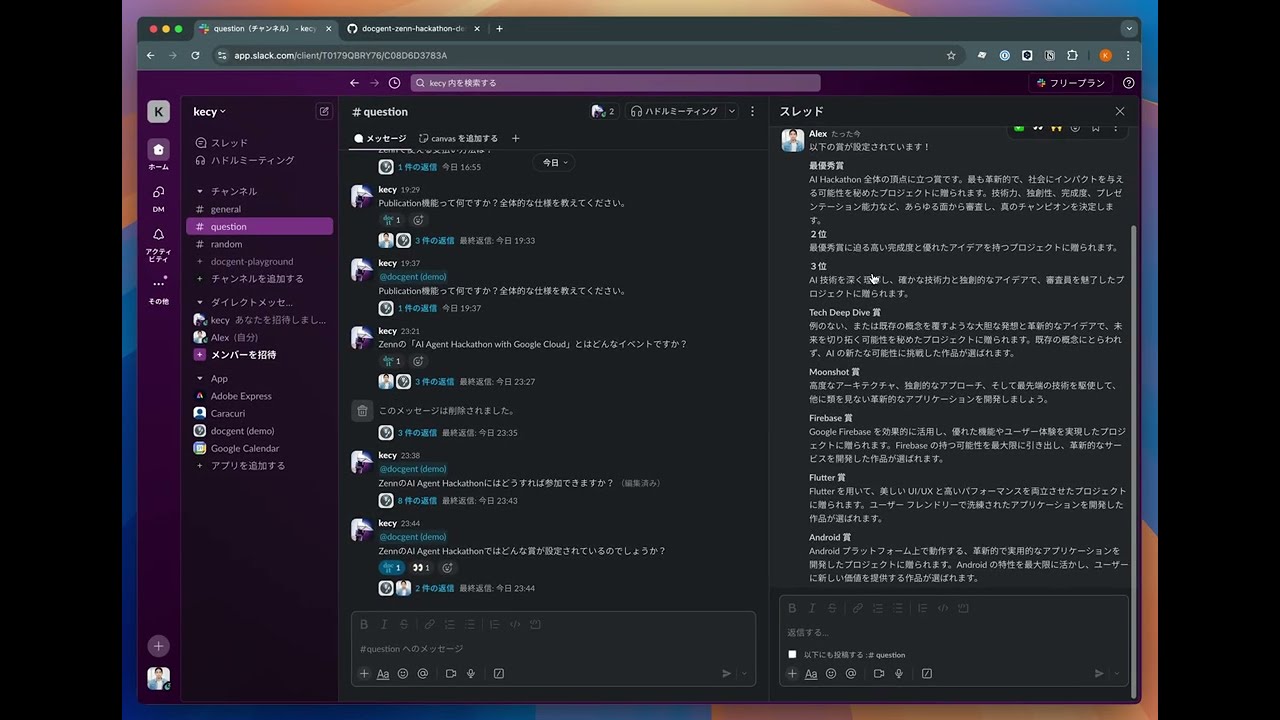The width and height of the screenshot is (1280, 720).
Task: Toggle formatting with Aa in thread composer
Action: click(x=811, y=674)
